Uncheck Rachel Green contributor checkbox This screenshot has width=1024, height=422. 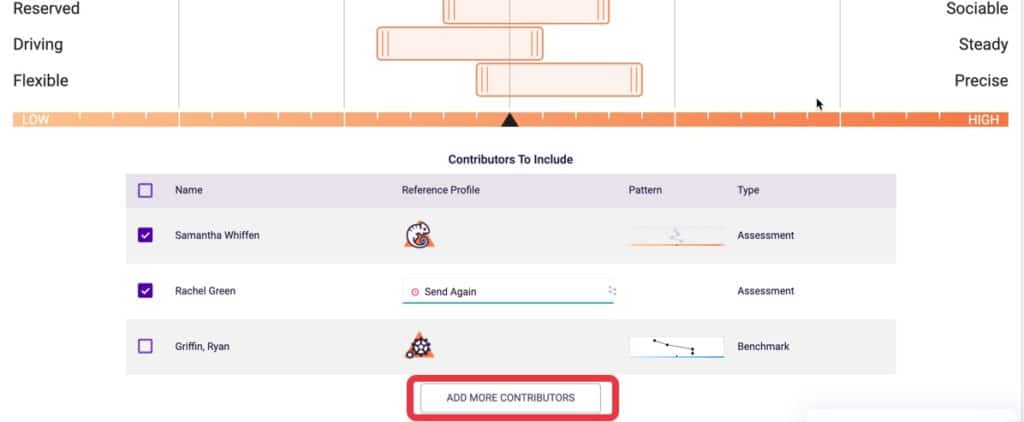[145, 291]
